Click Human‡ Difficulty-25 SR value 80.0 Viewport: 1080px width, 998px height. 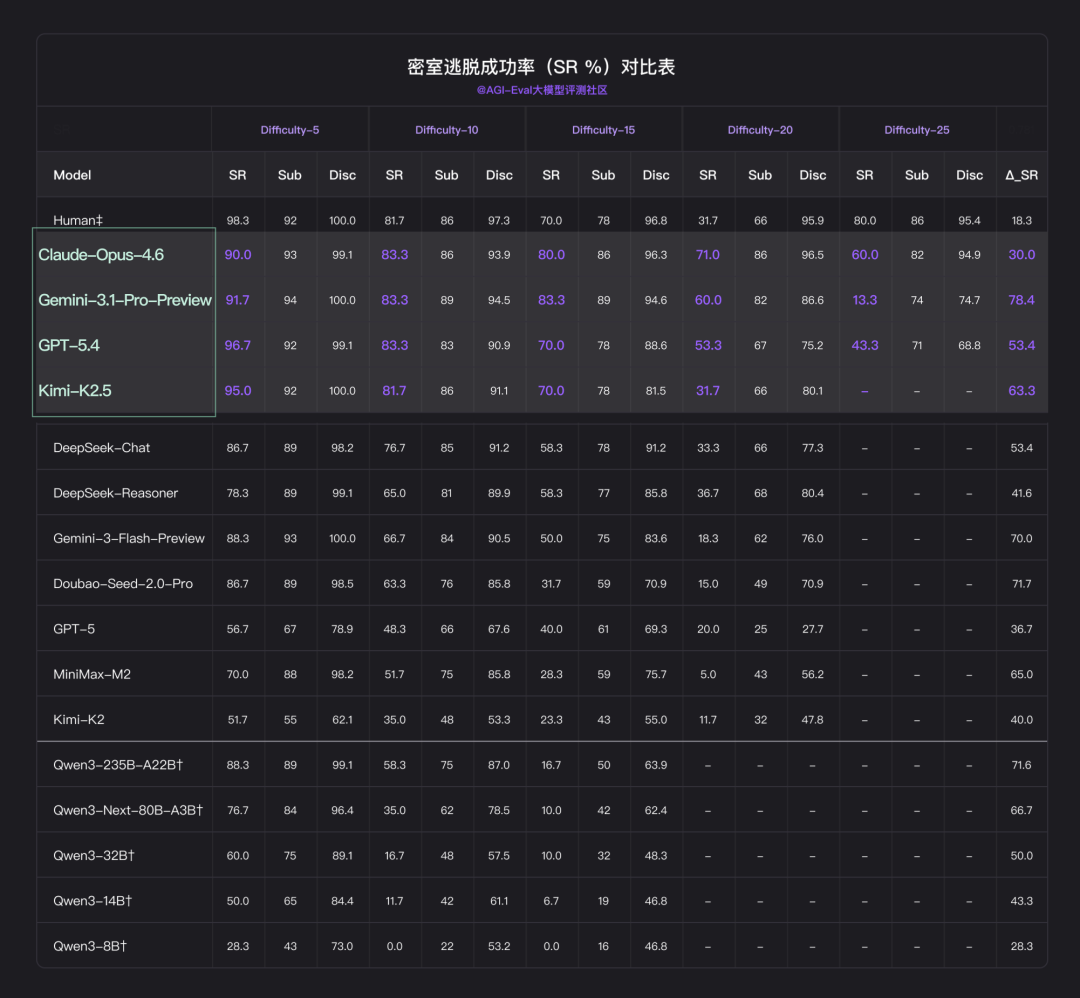864,220
